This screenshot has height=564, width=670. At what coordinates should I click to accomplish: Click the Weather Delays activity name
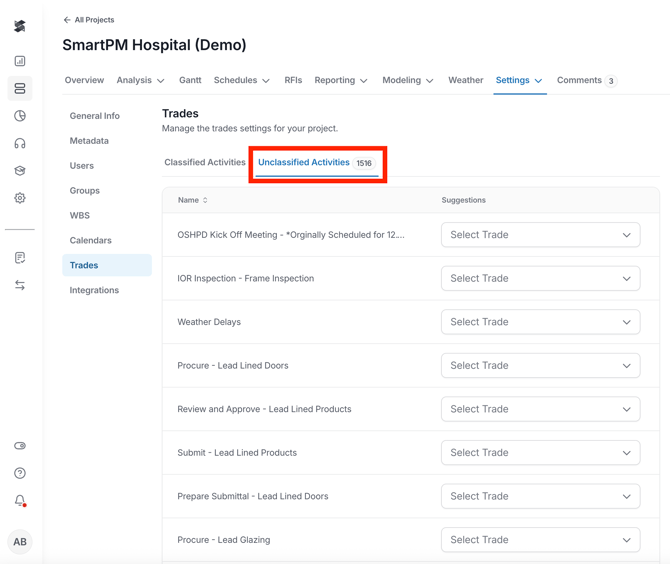pyautogui.click(x=209, y=322)
